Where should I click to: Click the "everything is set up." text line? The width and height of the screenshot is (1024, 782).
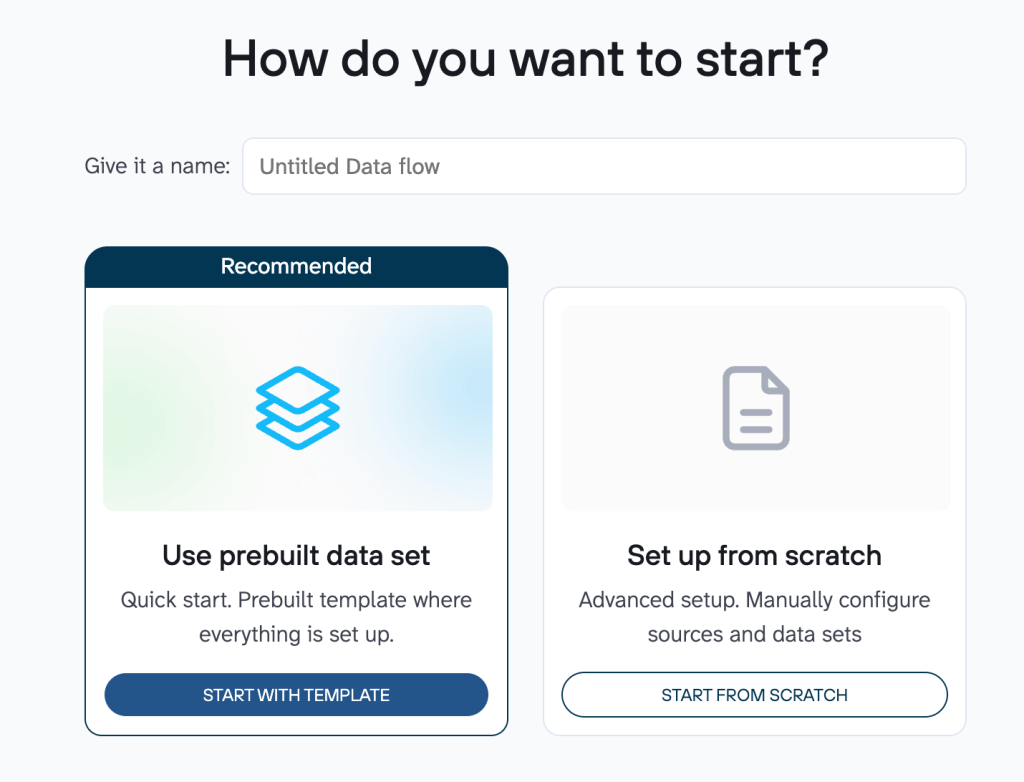tap(296, 634)
